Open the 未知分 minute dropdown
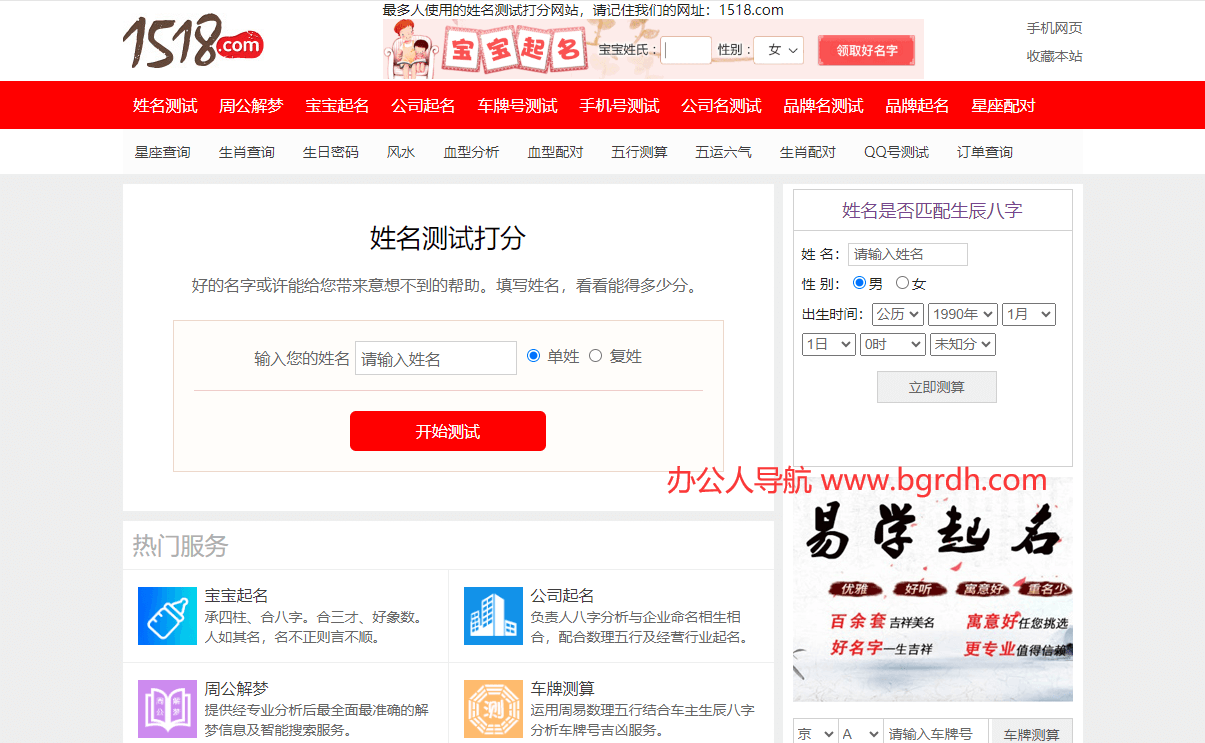The image size is (1205, 743). [x=963, y=344]
